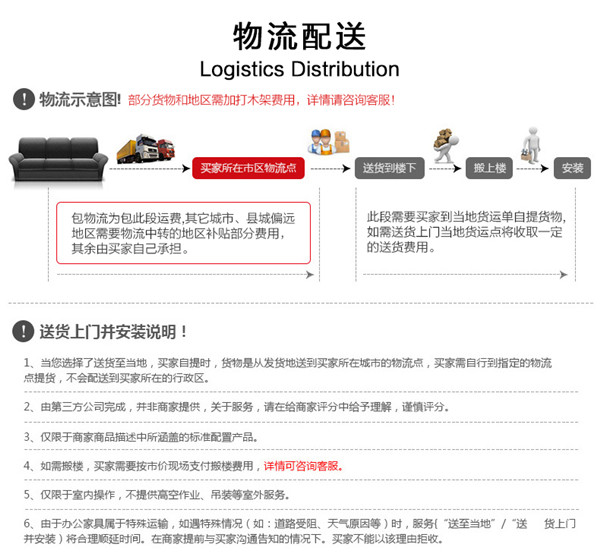
Task: Click the delivery trucks icon
Action: [x=146, y=148]
